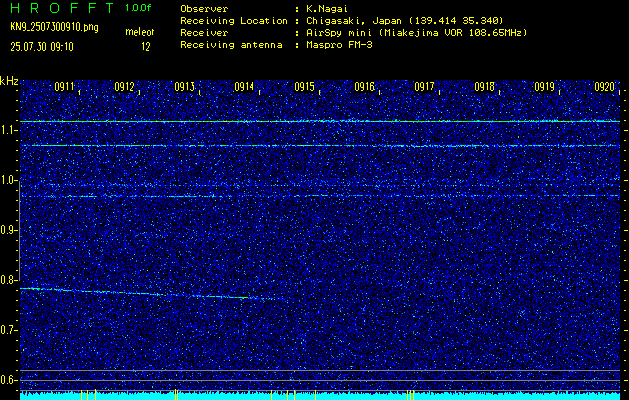Click the 0919 time marker
This screenshot has width=629, height=400.
click(544, 87)
